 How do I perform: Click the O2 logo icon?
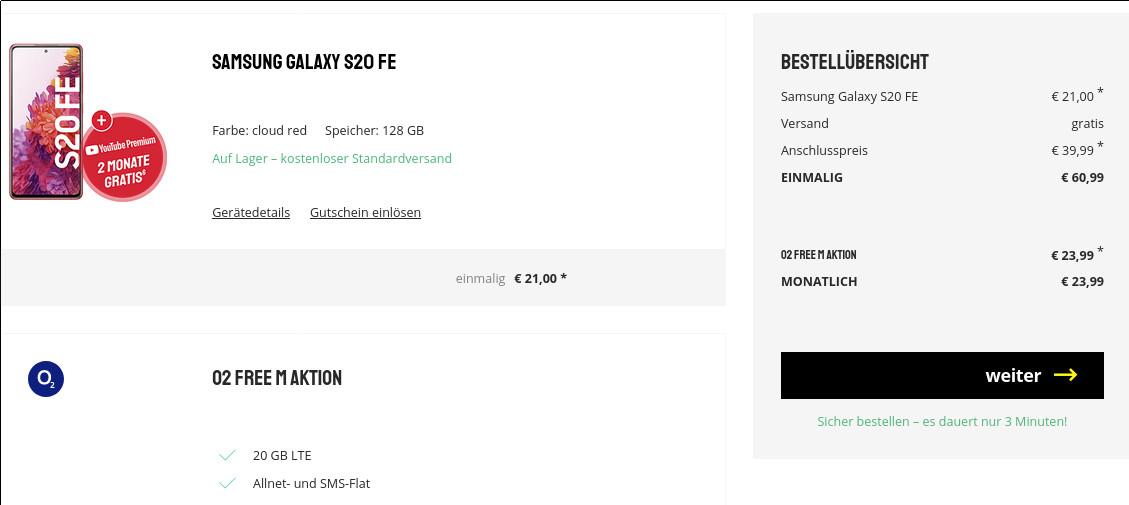click(46, 378)
